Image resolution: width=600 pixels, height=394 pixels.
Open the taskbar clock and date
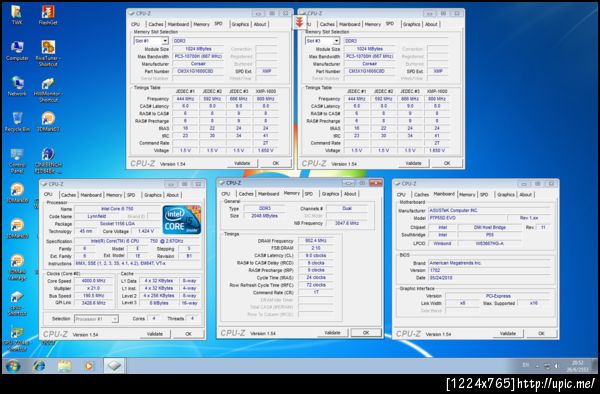point(577,366)
